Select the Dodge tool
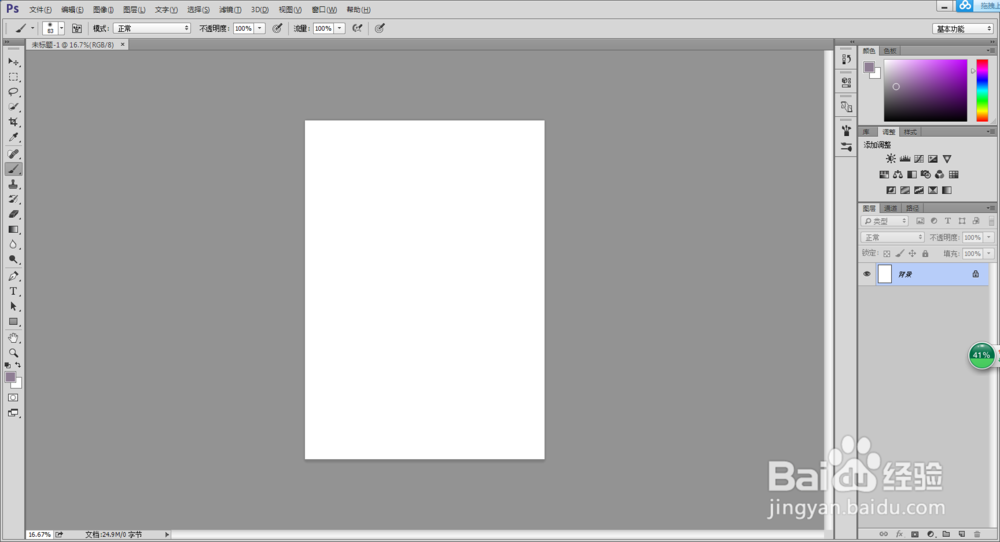The width and height of the screenshot is (1000, 542). pos(13,260)
